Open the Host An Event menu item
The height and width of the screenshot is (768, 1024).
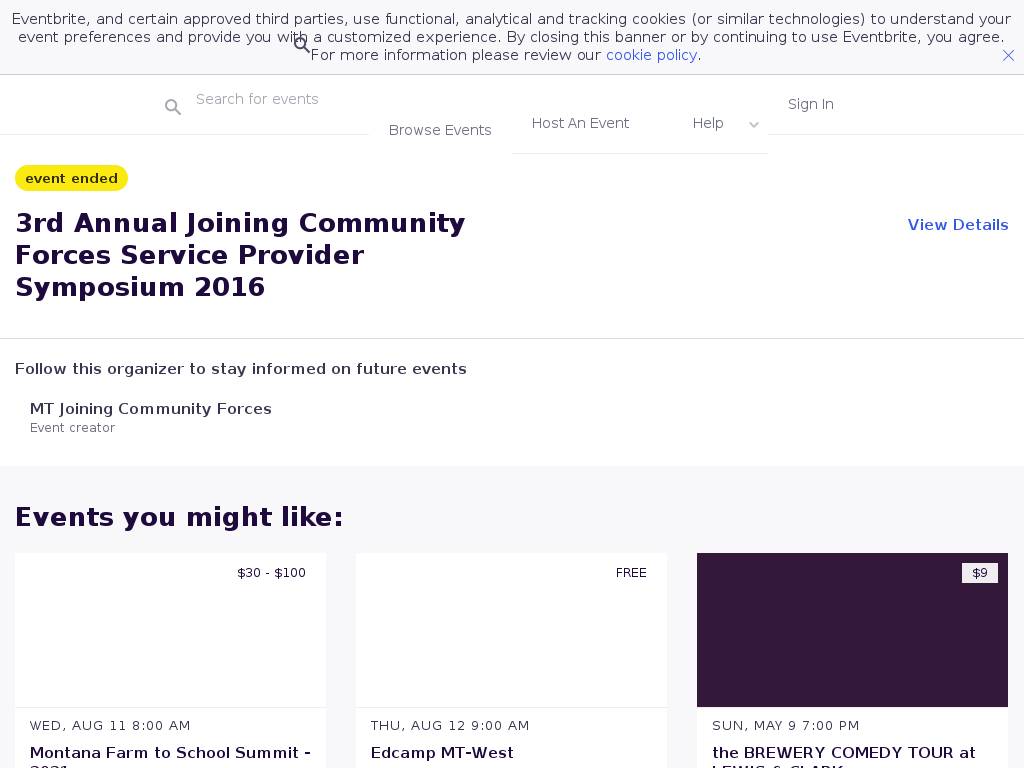tap(580, 123)
